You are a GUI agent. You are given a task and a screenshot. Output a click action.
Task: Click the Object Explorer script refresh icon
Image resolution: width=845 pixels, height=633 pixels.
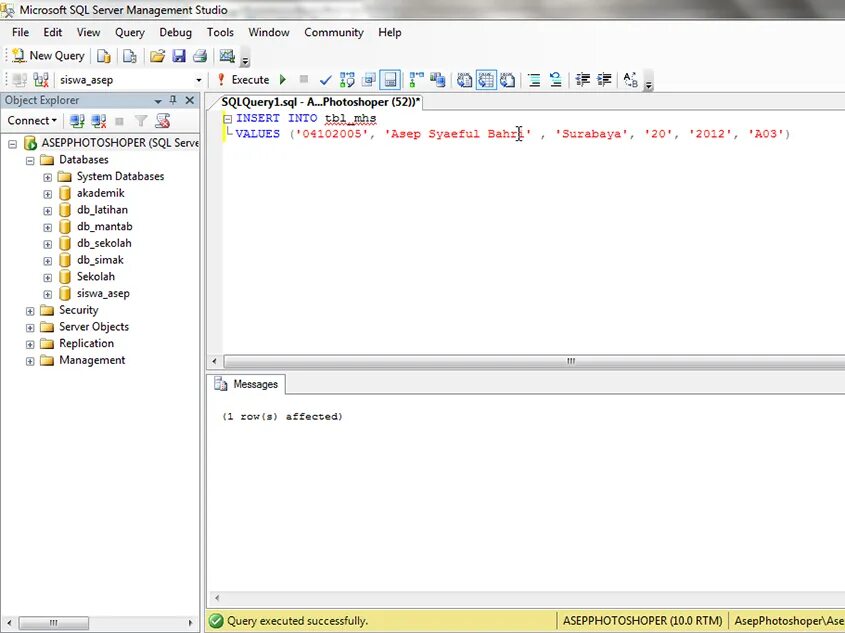(163, 121)
